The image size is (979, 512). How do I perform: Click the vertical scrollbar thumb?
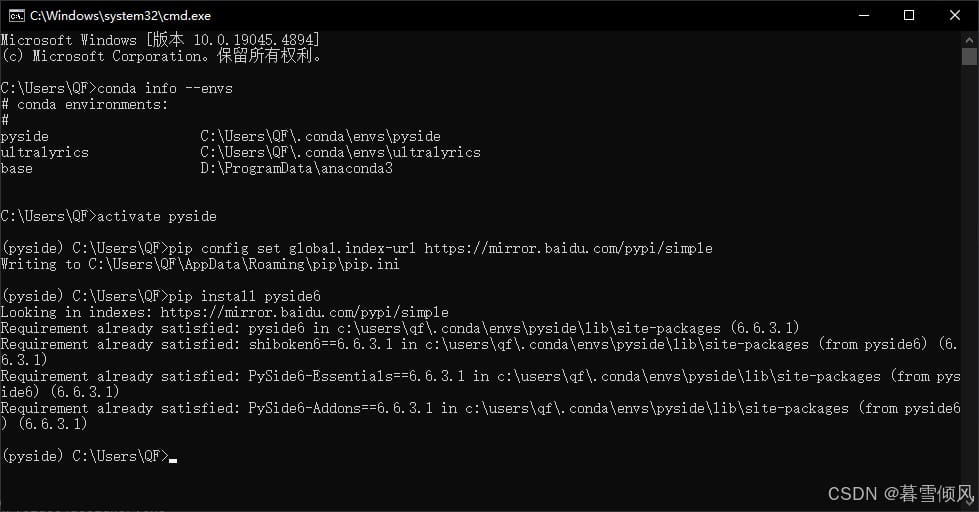click(970, 56)
